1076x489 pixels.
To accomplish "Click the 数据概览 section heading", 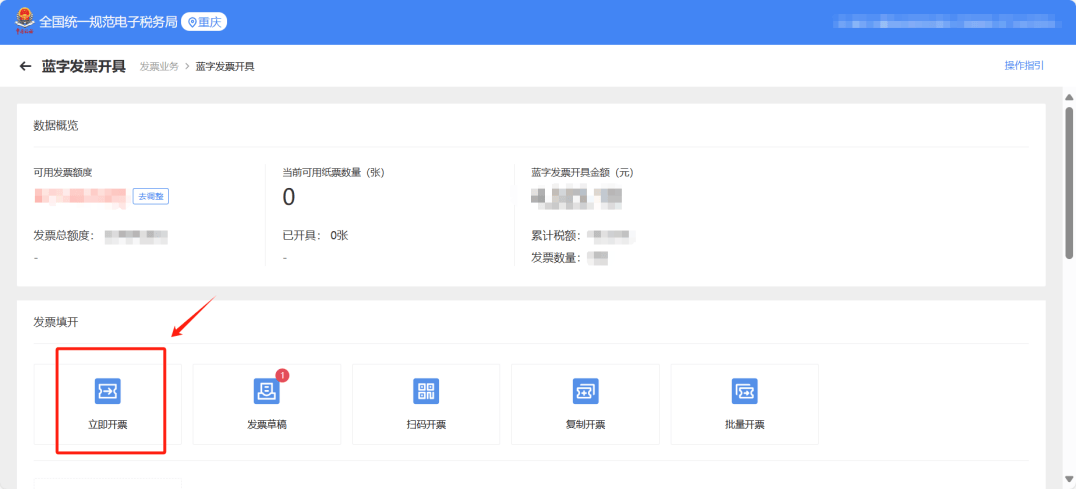I will [x=56, y=126].
